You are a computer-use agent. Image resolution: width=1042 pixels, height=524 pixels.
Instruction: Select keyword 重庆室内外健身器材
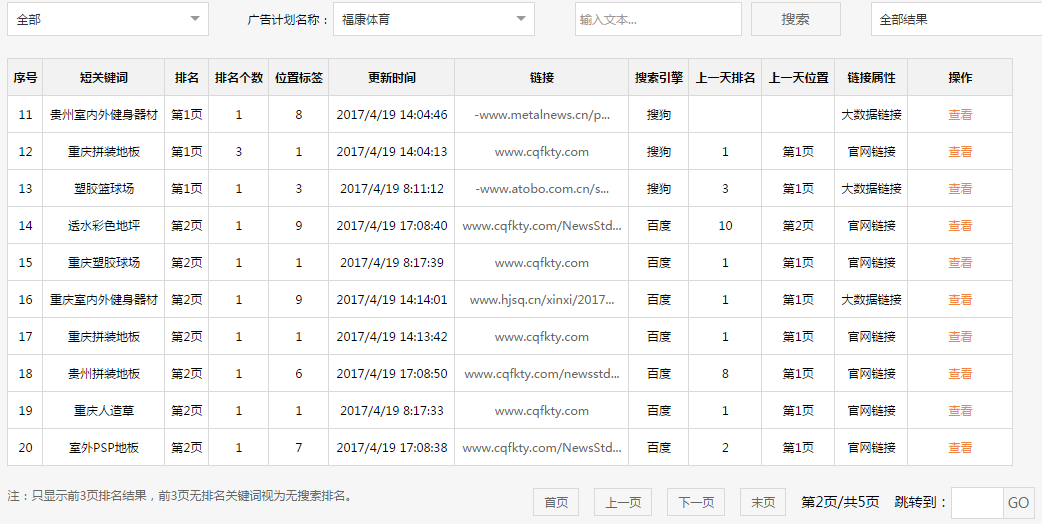[104, 300]
